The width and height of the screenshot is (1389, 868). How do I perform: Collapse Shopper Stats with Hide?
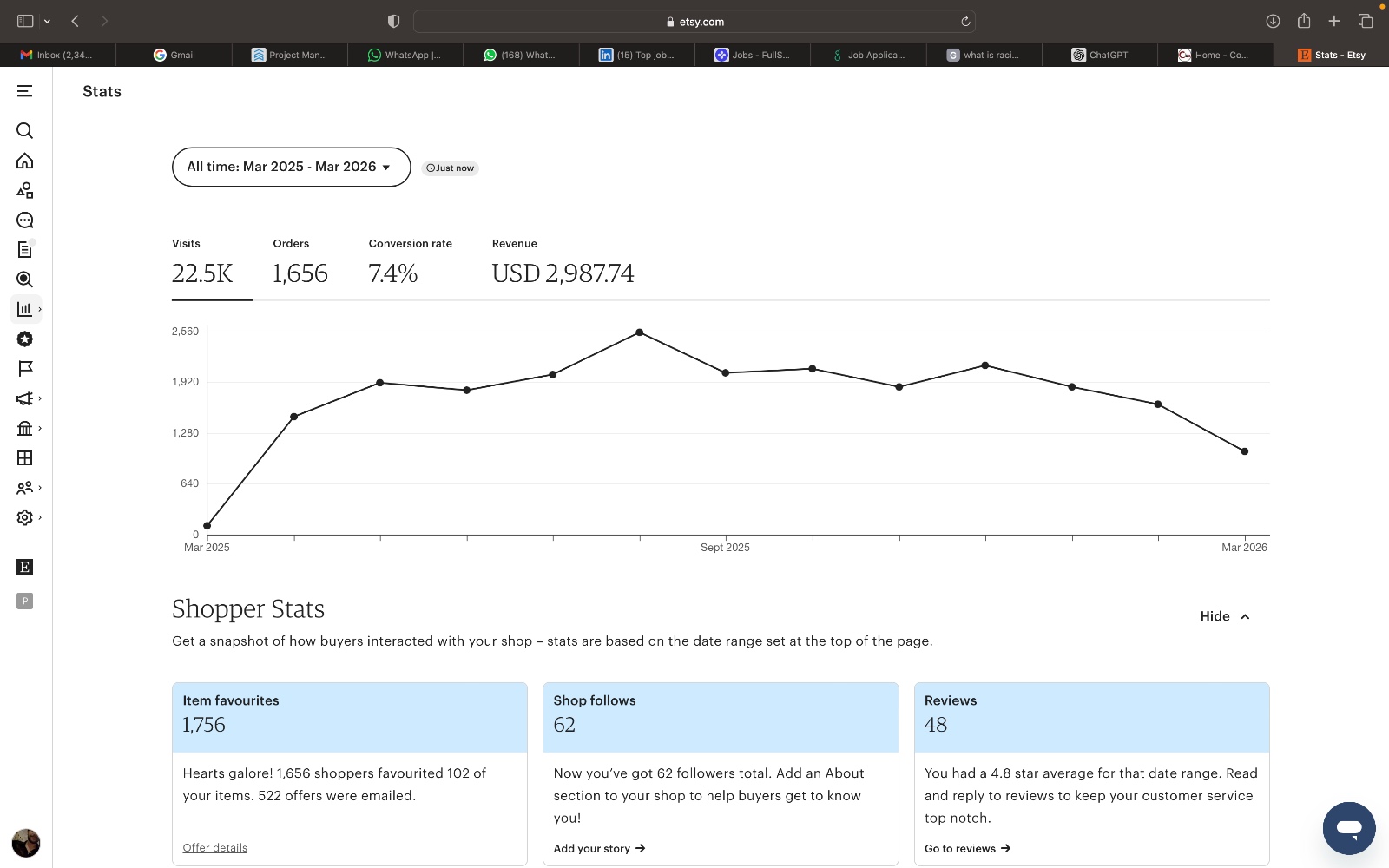1224,616
